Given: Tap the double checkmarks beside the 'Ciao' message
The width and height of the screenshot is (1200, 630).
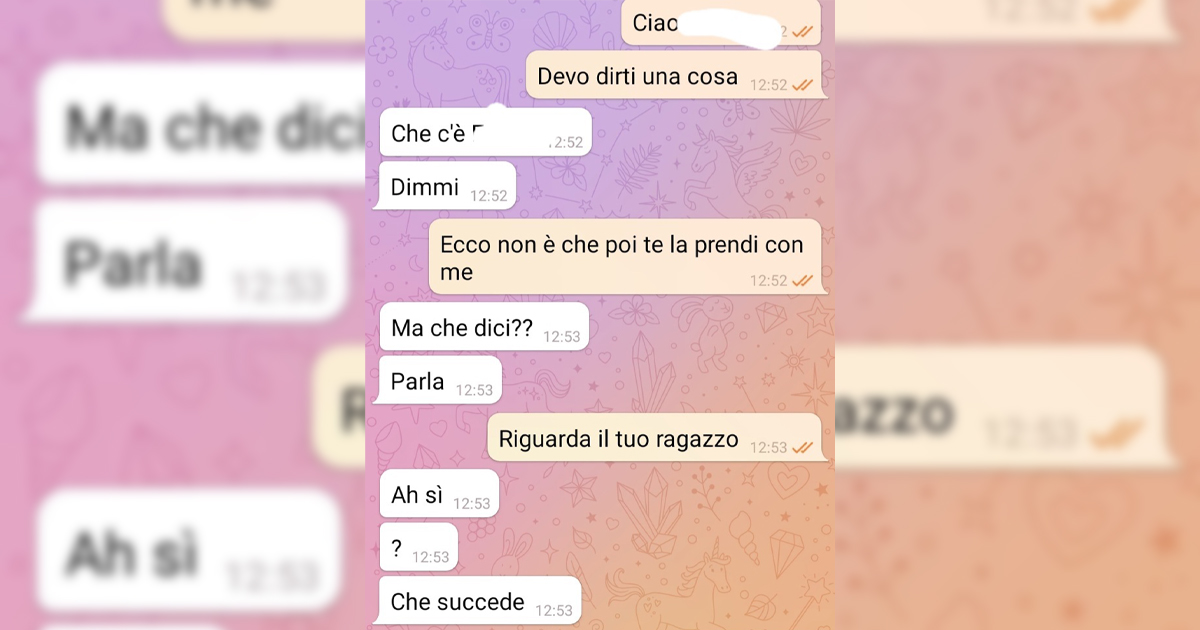Looking at the screenshot, I should (x=803, y=32).
